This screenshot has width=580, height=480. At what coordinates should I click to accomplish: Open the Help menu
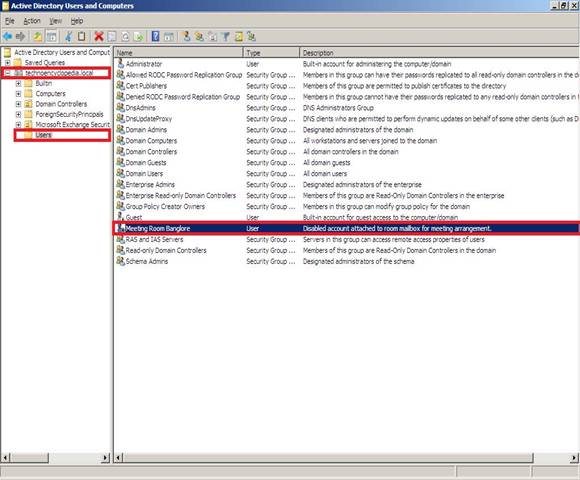coord(77,21)
